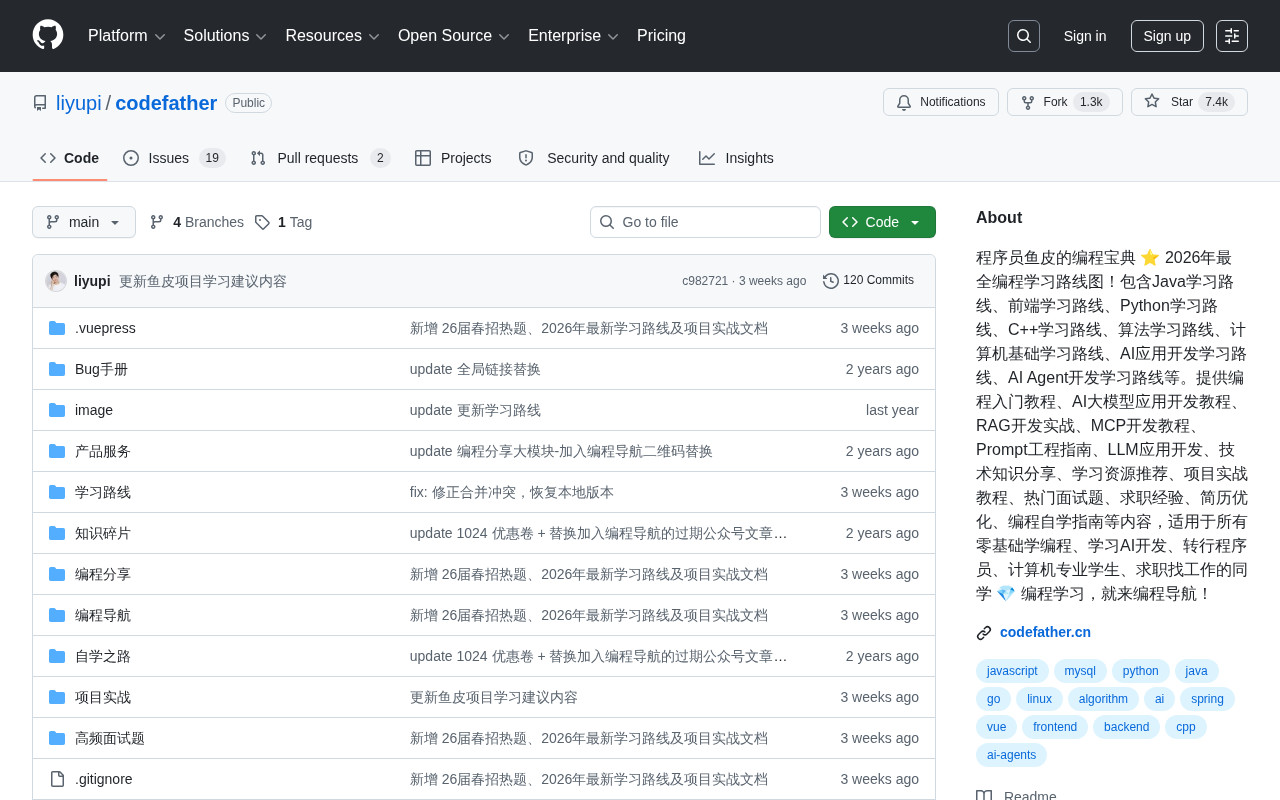Click the commit history clock icon
The height and width of the screenshot is (800, 1280).
(x=831, y=281)
